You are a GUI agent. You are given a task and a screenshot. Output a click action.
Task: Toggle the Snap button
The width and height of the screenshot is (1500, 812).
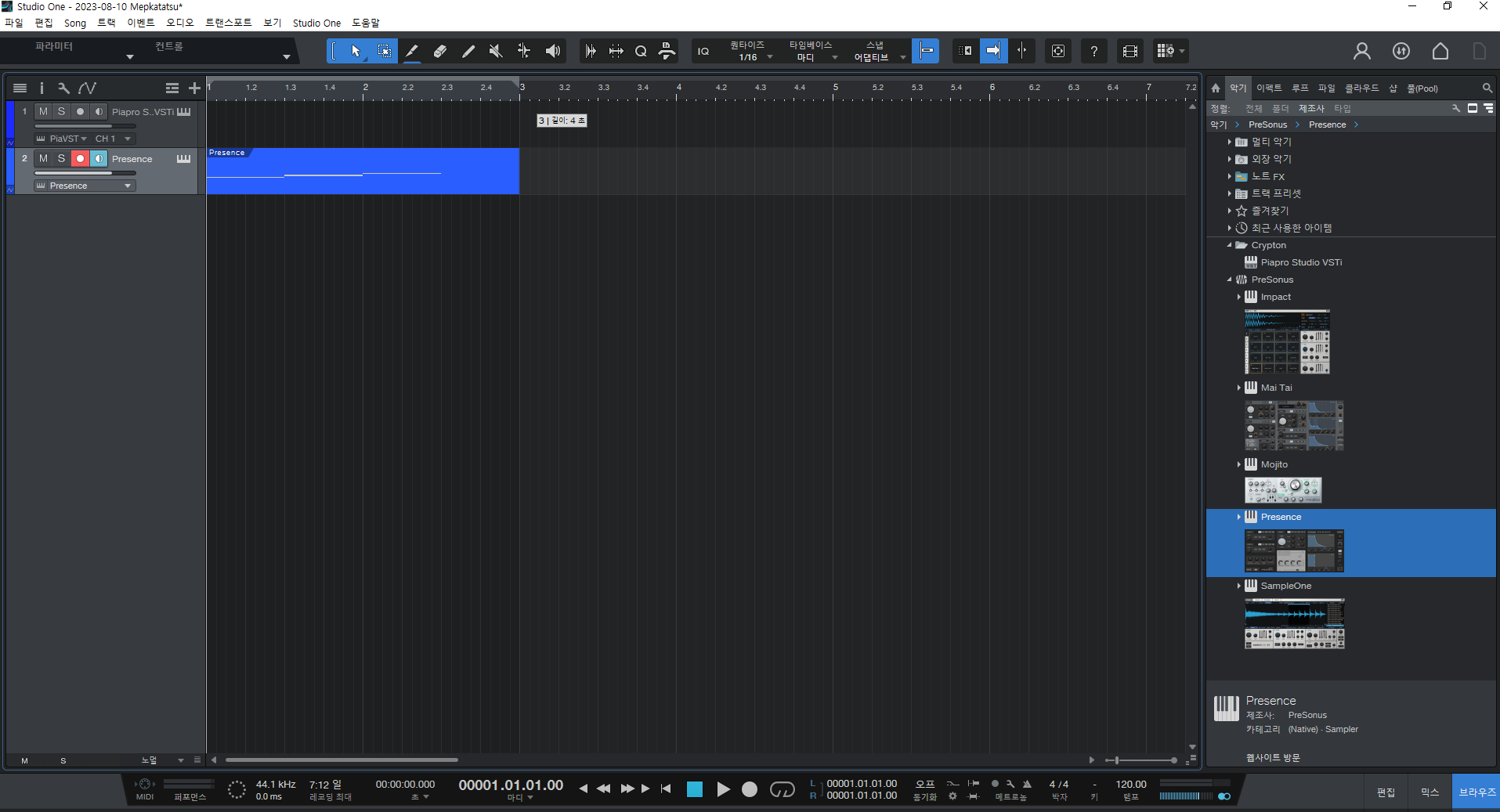[x=926, y=51]
